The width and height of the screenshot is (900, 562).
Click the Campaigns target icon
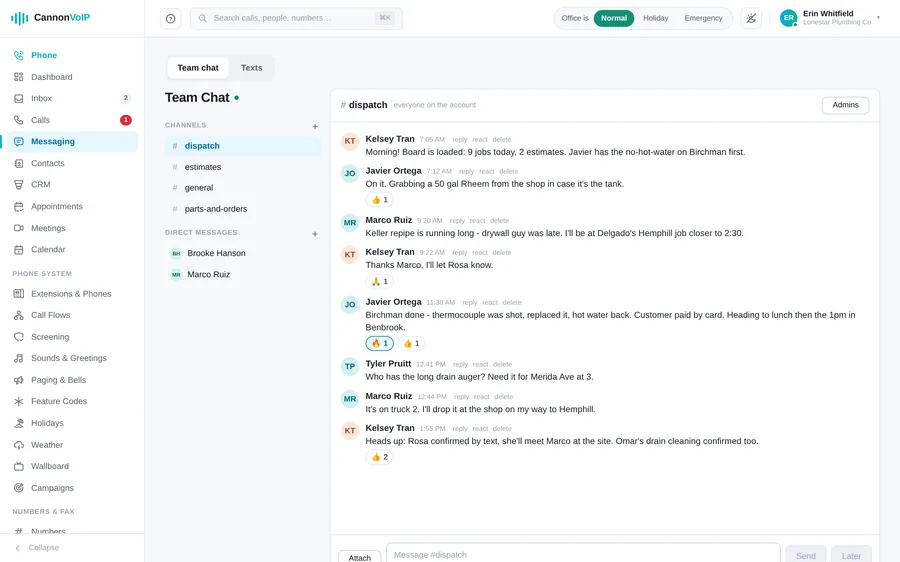pos(19,488)
